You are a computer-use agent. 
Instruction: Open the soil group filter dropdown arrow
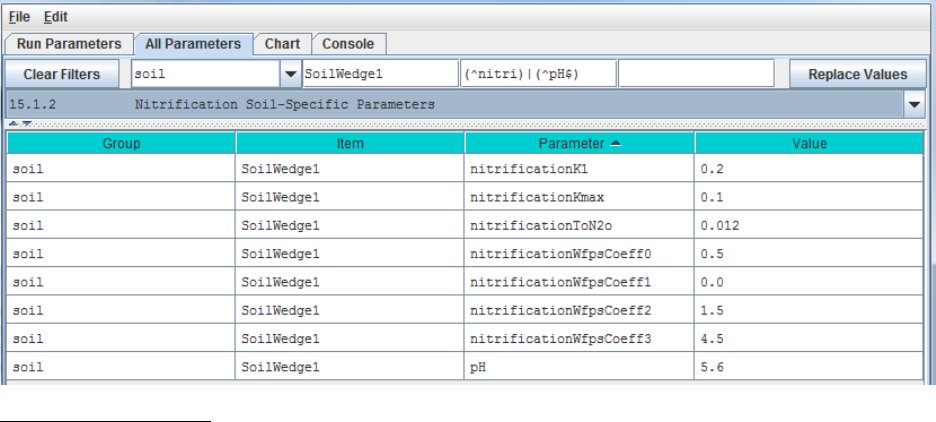coord(290,74)
